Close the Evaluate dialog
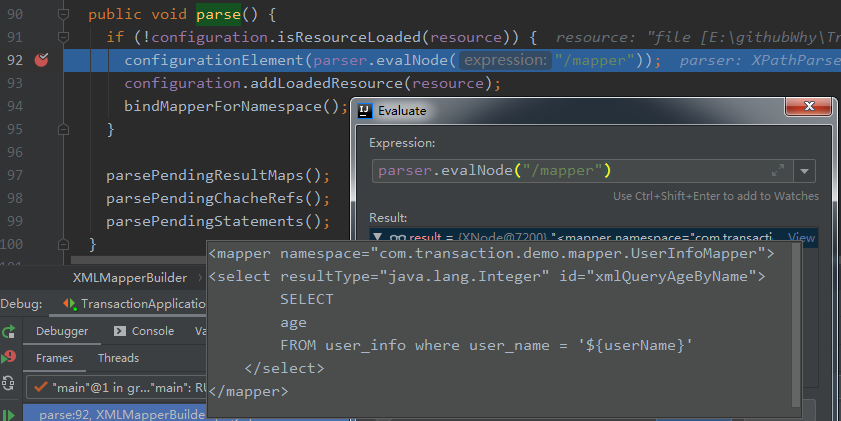This screenshot has width=841, height=421. [809, 106]
